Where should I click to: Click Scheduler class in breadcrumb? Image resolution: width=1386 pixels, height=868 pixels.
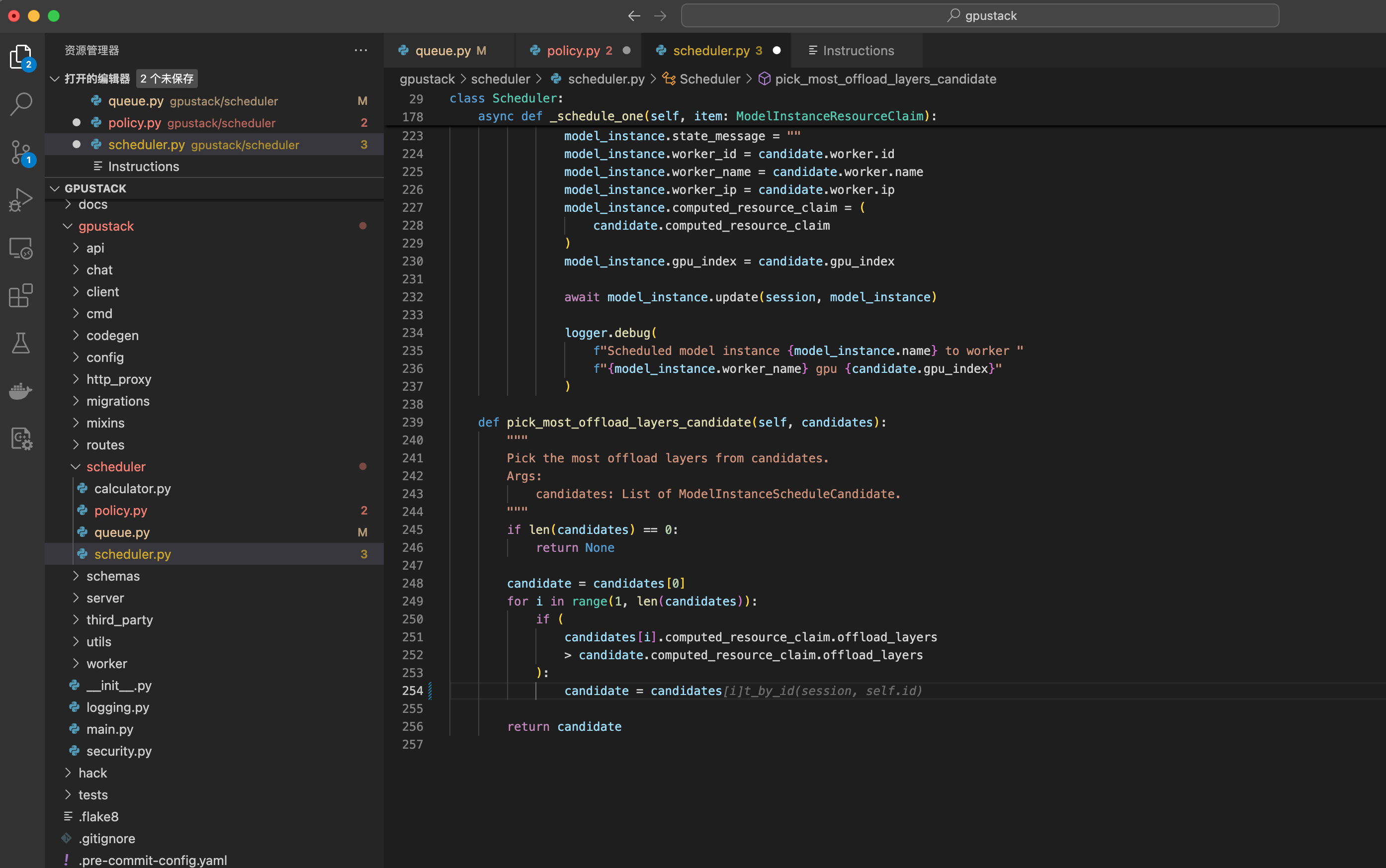[x=709, y=79]
